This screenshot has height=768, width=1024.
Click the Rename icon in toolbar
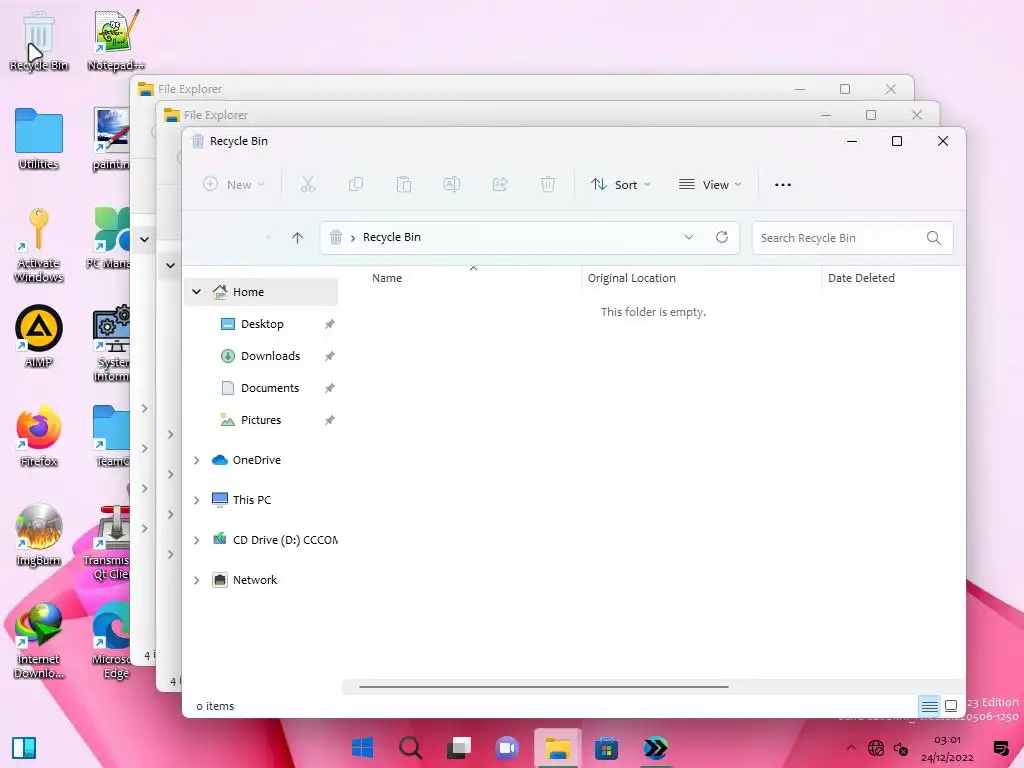point(451,185)
